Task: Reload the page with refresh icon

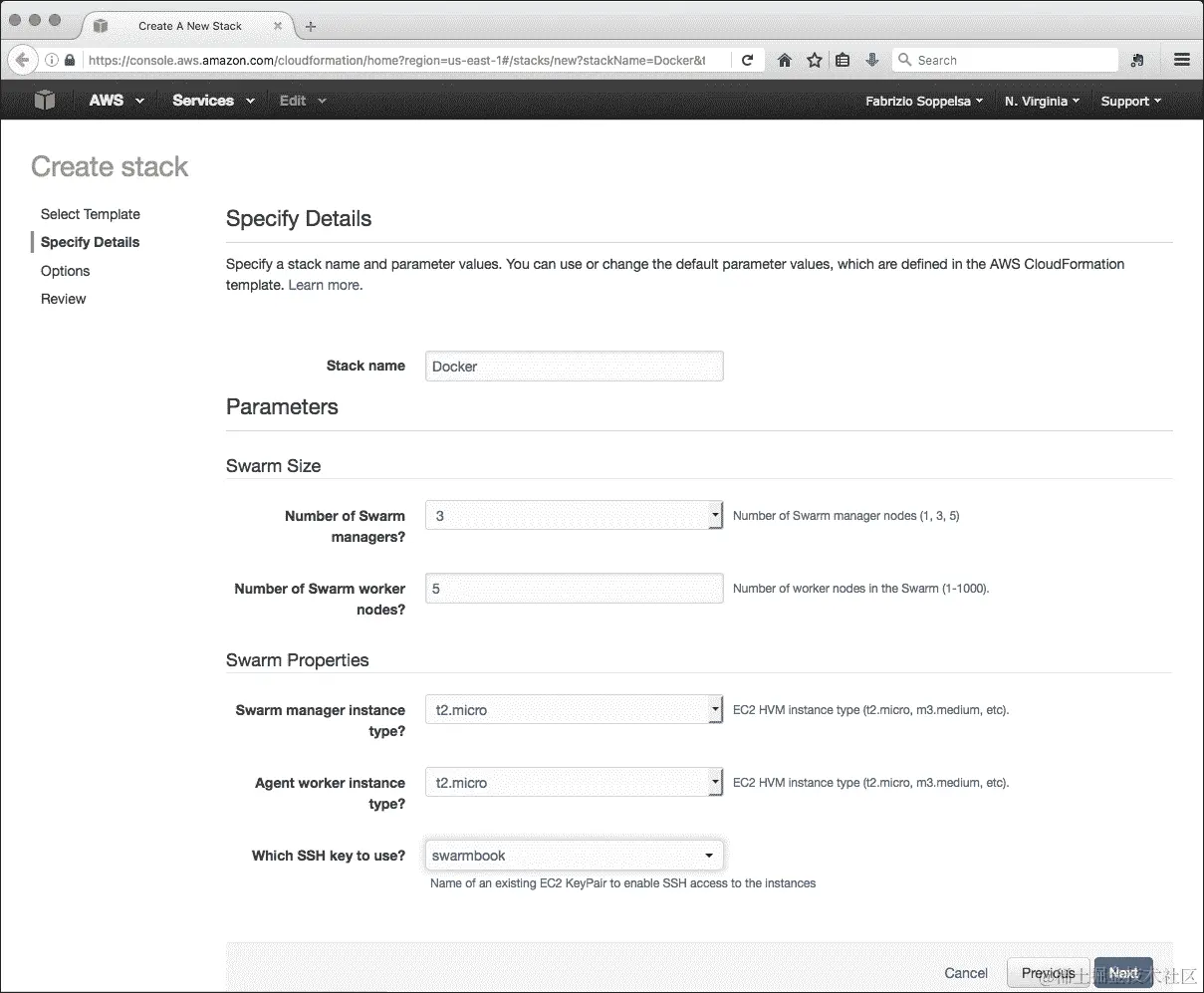Action: (748, 60)
